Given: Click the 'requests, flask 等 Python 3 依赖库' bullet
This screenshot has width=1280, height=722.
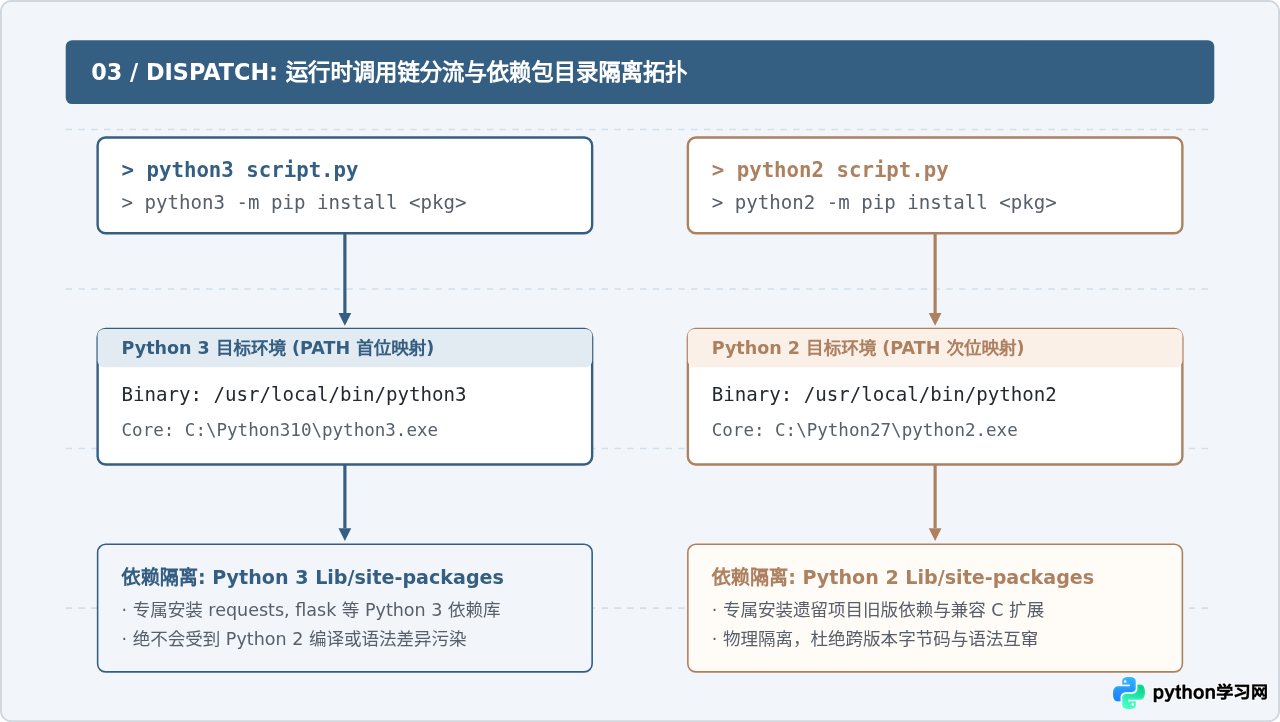Looking at the screenshot, I should click(x=311, y=610).
